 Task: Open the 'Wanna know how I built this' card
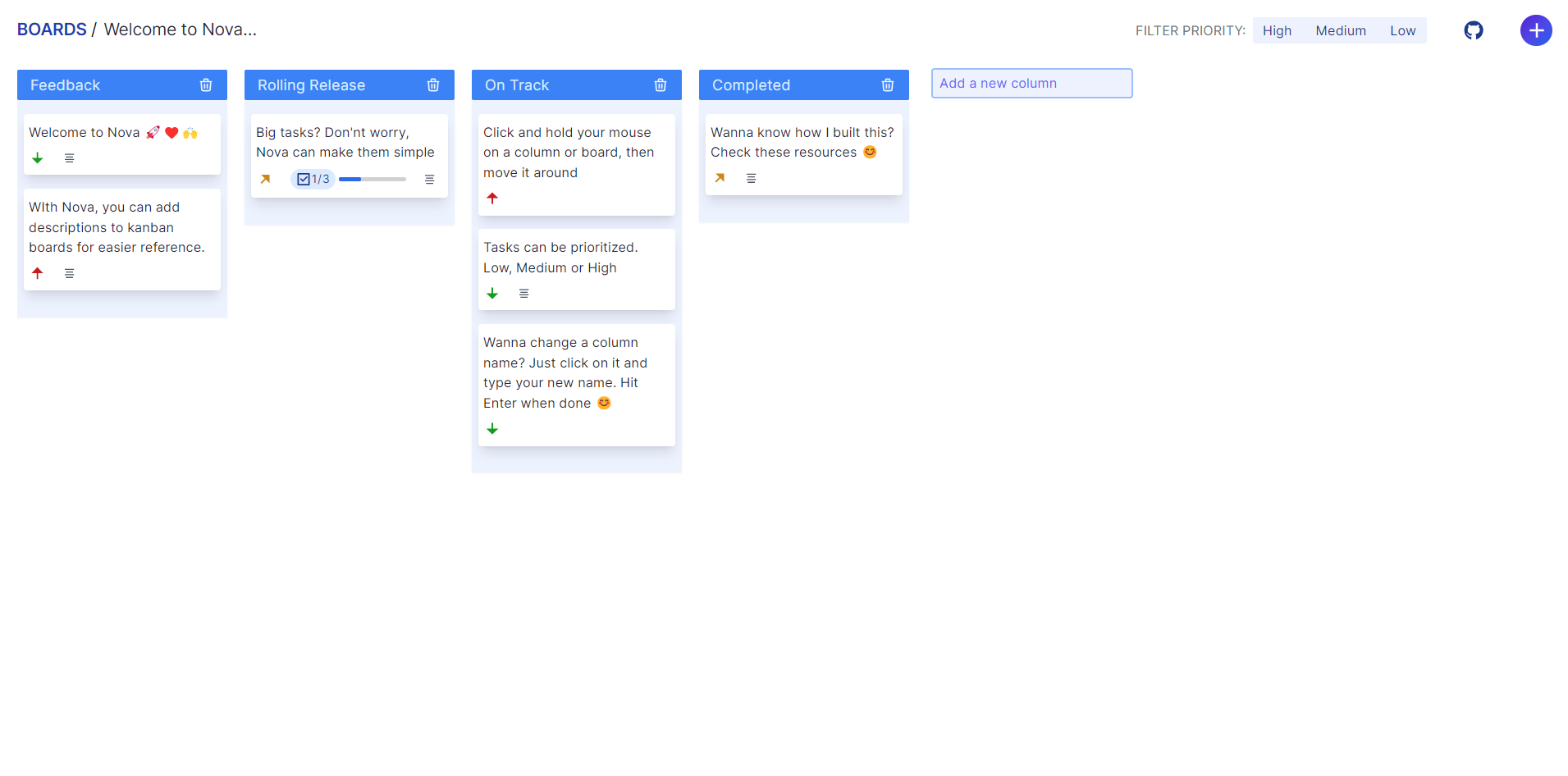pos(804,155)
